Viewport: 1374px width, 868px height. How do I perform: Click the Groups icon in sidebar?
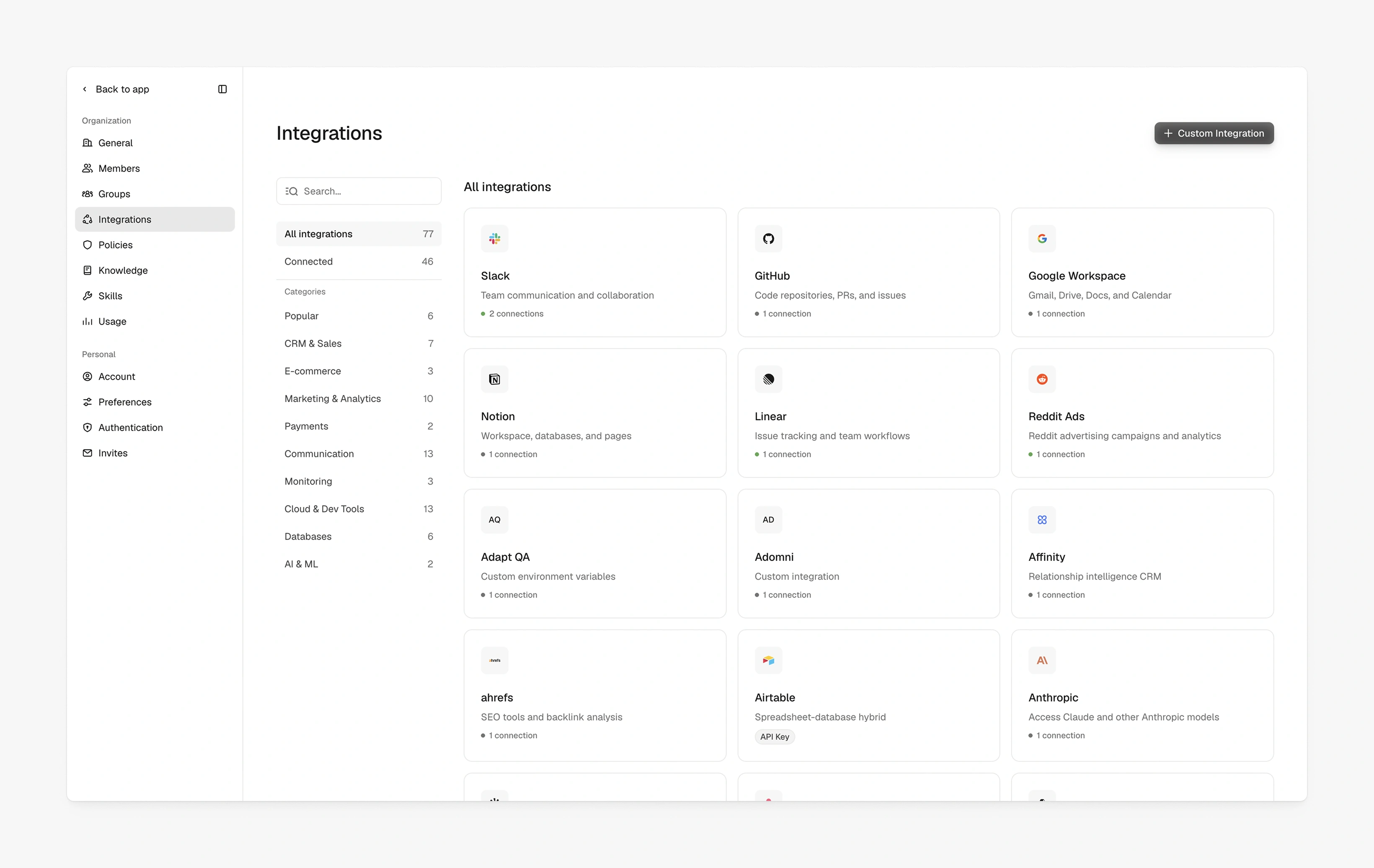(x=87, y=194)
